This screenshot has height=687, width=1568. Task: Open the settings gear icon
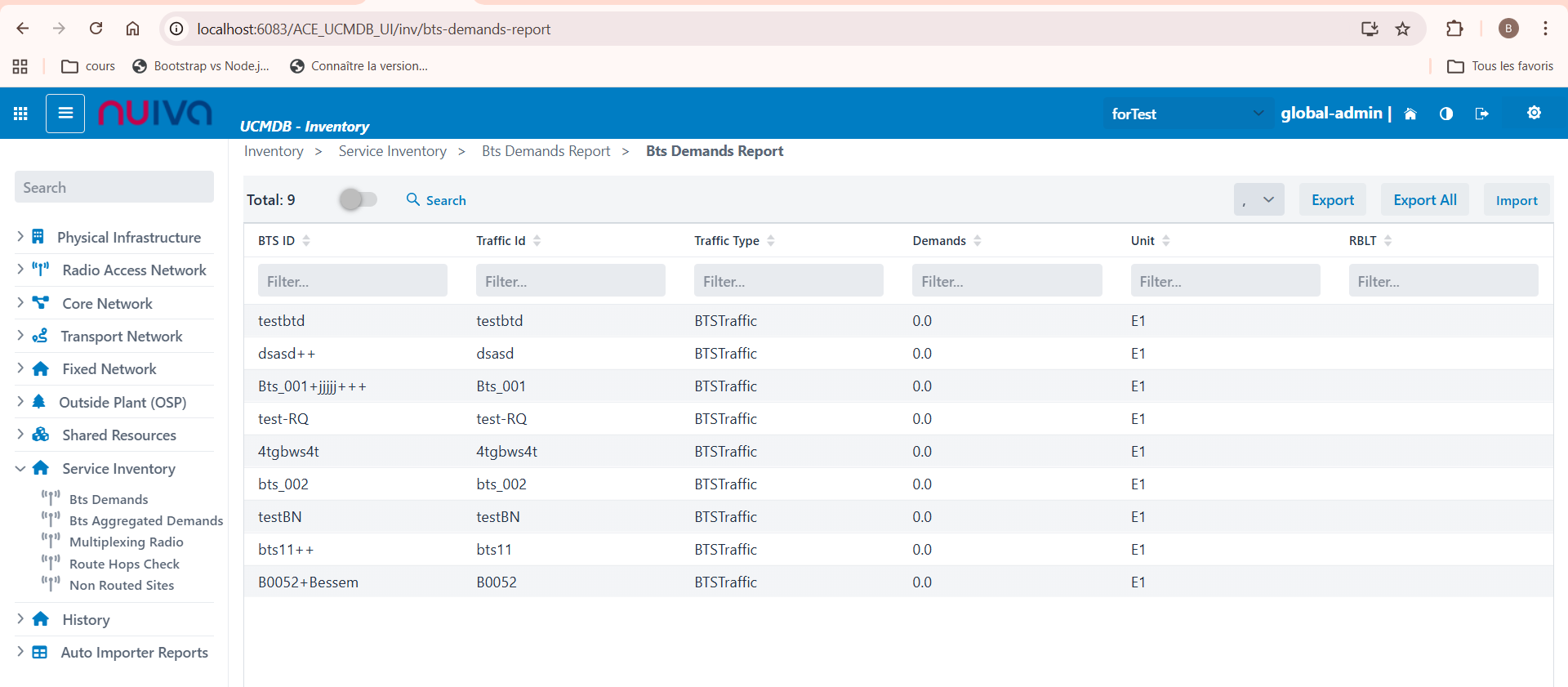(1534, 113)
